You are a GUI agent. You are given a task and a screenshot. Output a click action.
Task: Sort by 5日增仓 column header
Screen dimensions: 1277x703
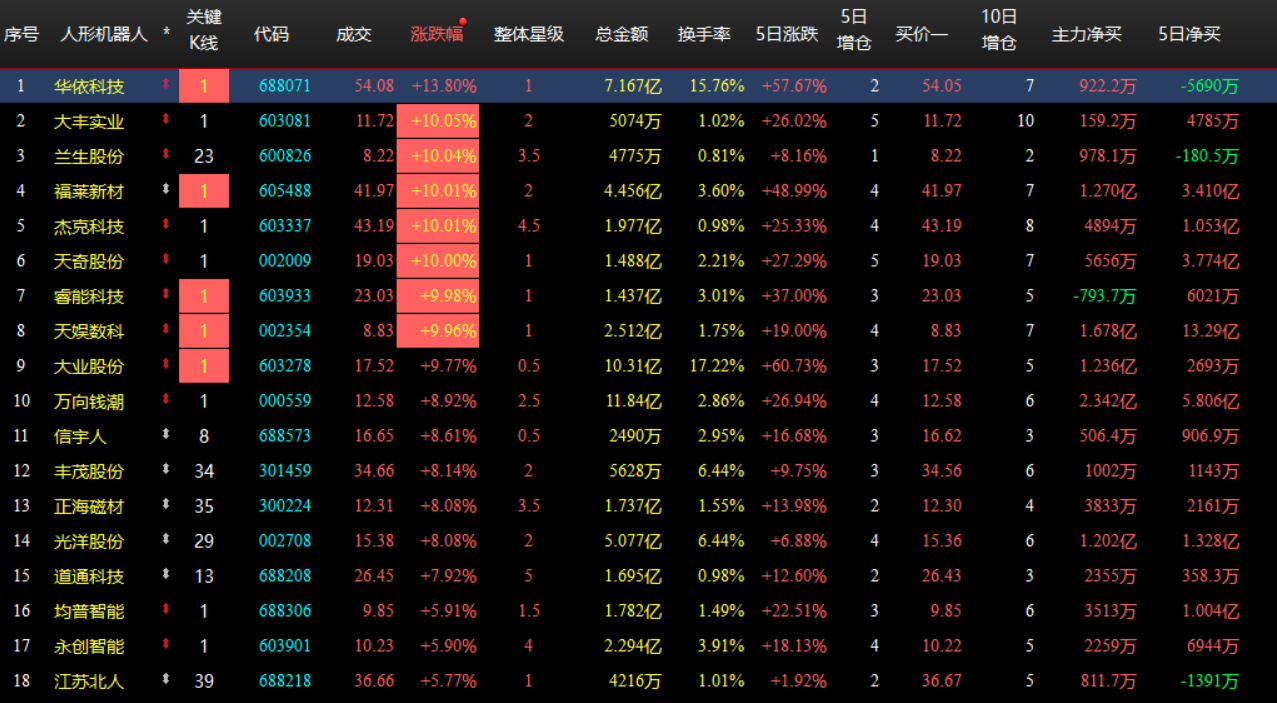(854, 30)
